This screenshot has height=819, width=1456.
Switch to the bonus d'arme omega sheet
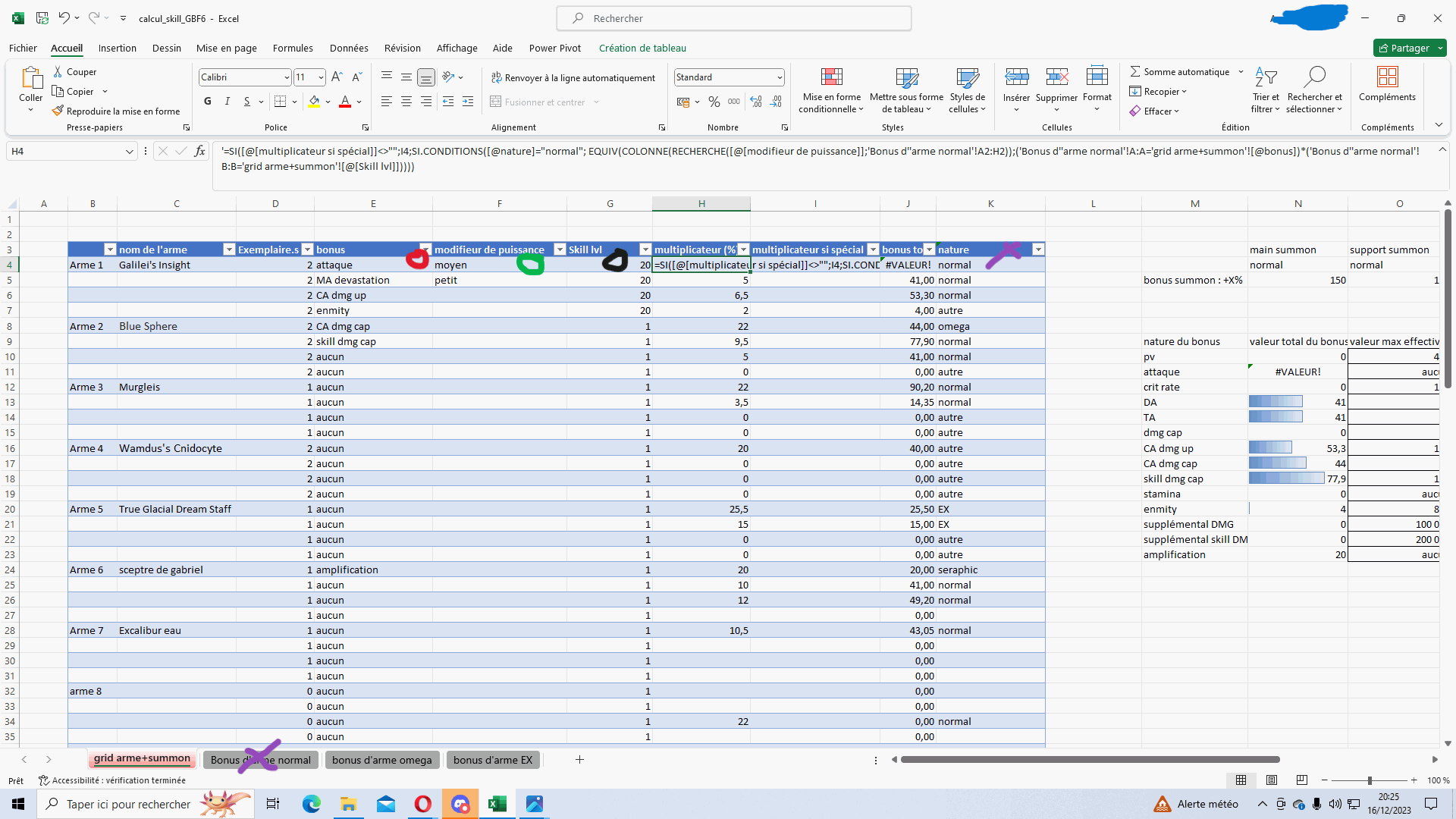point(381,760)
